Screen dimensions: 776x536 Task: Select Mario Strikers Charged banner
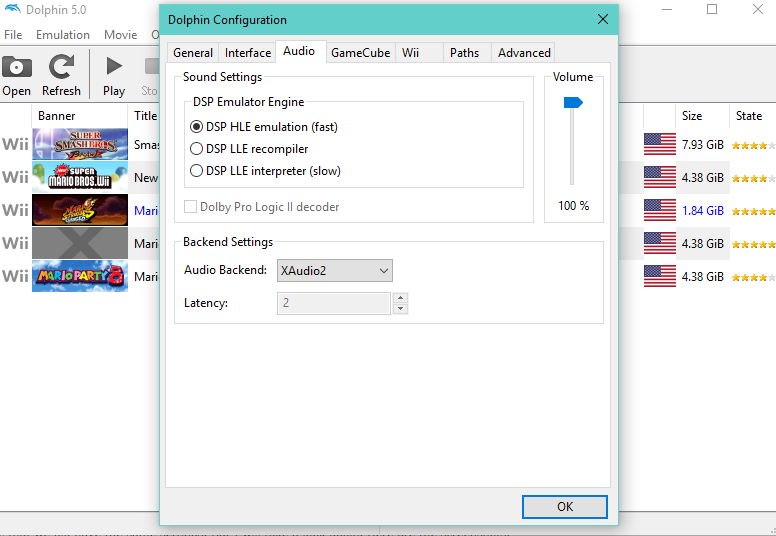80,210
